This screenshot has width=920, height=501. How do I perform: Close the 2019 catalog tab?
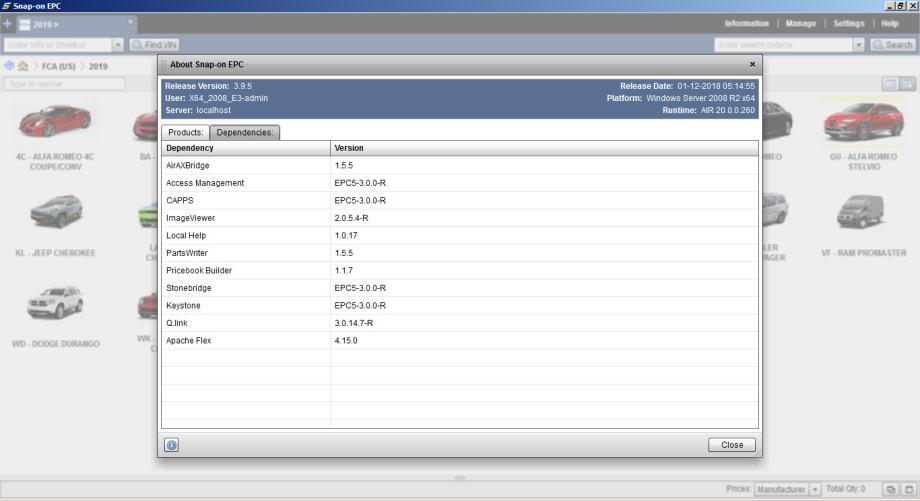pos(130,22)
